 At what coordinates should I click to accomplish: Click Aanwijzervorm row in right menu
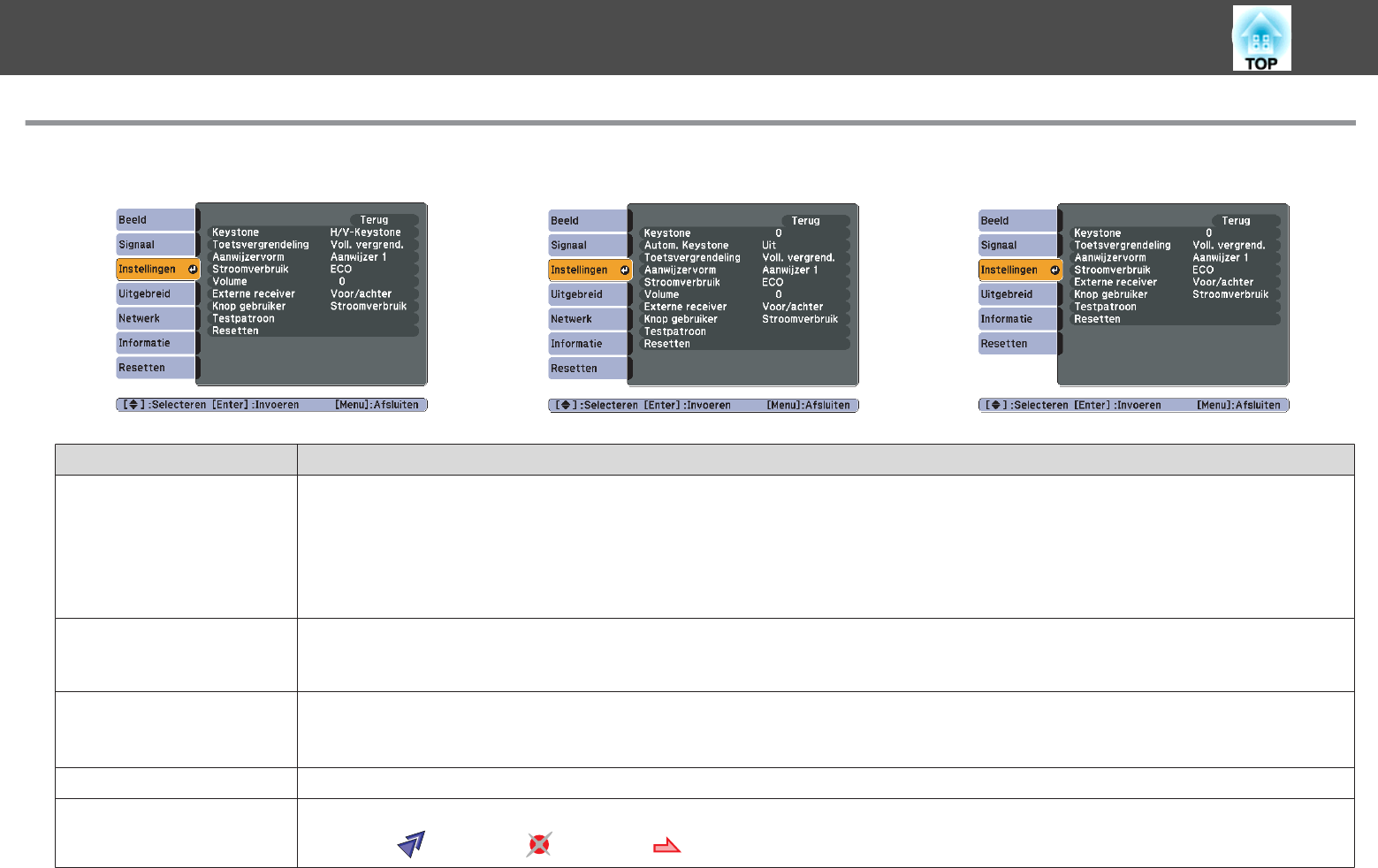(x=1175, y=258)
